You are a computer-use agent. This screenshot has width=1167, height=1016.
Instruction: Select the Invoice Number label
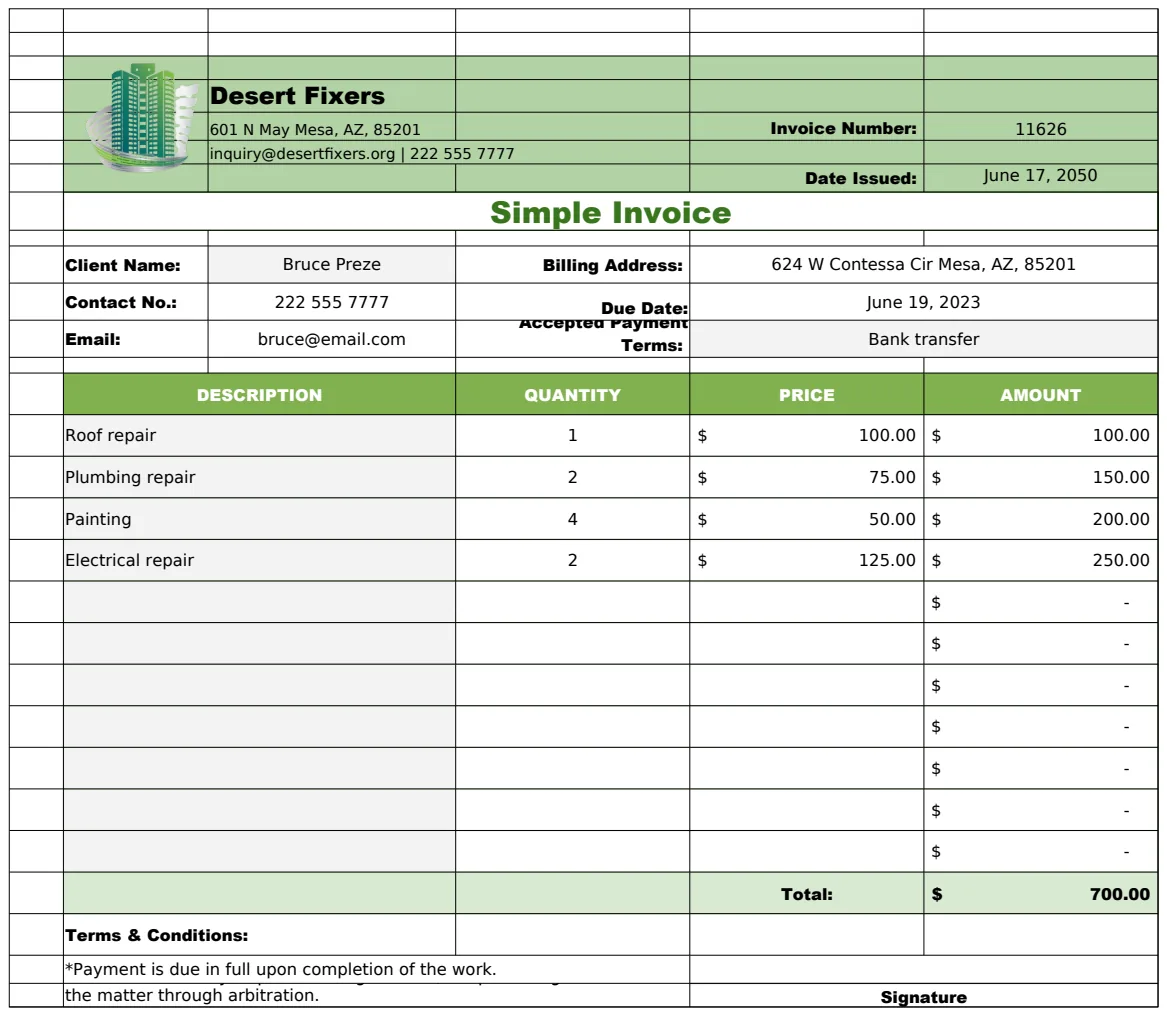pyautogui.click(x=843, y=129)
